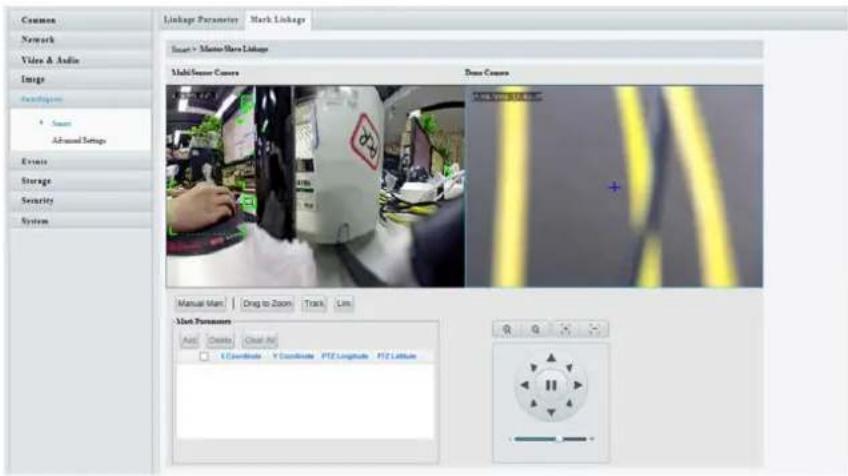Click the Drag to Zoom button
Screen dimensions: 848x476
pos(267,303)
